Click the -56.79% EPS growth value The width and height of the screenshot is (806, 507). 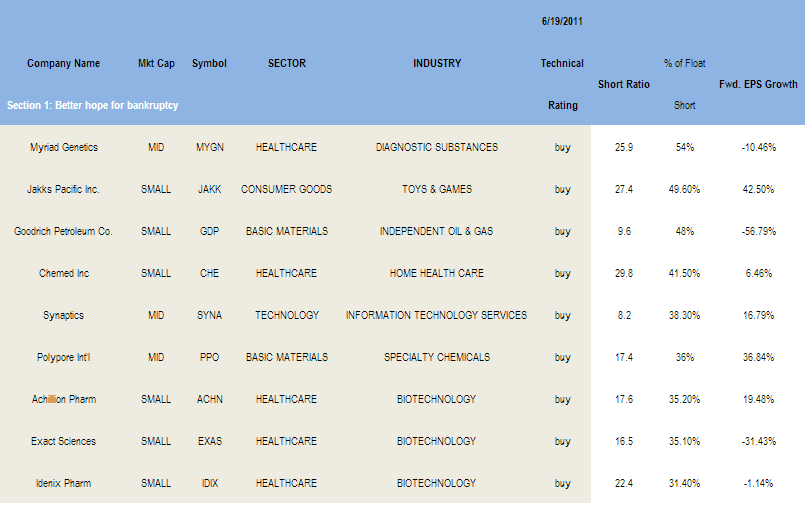pos(759,231)
